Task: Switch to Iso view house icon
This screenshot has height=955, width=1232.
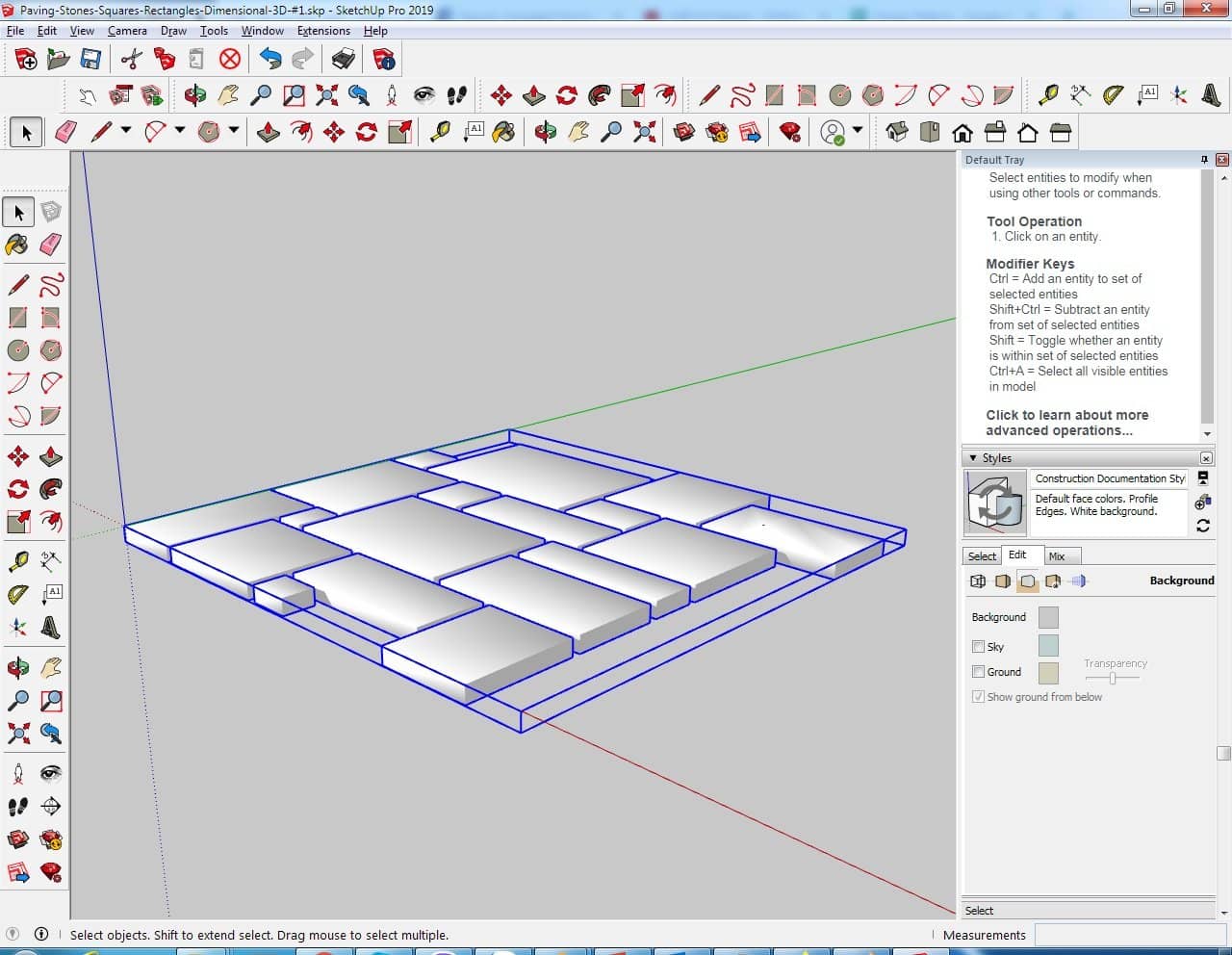Action: point(897,132)
